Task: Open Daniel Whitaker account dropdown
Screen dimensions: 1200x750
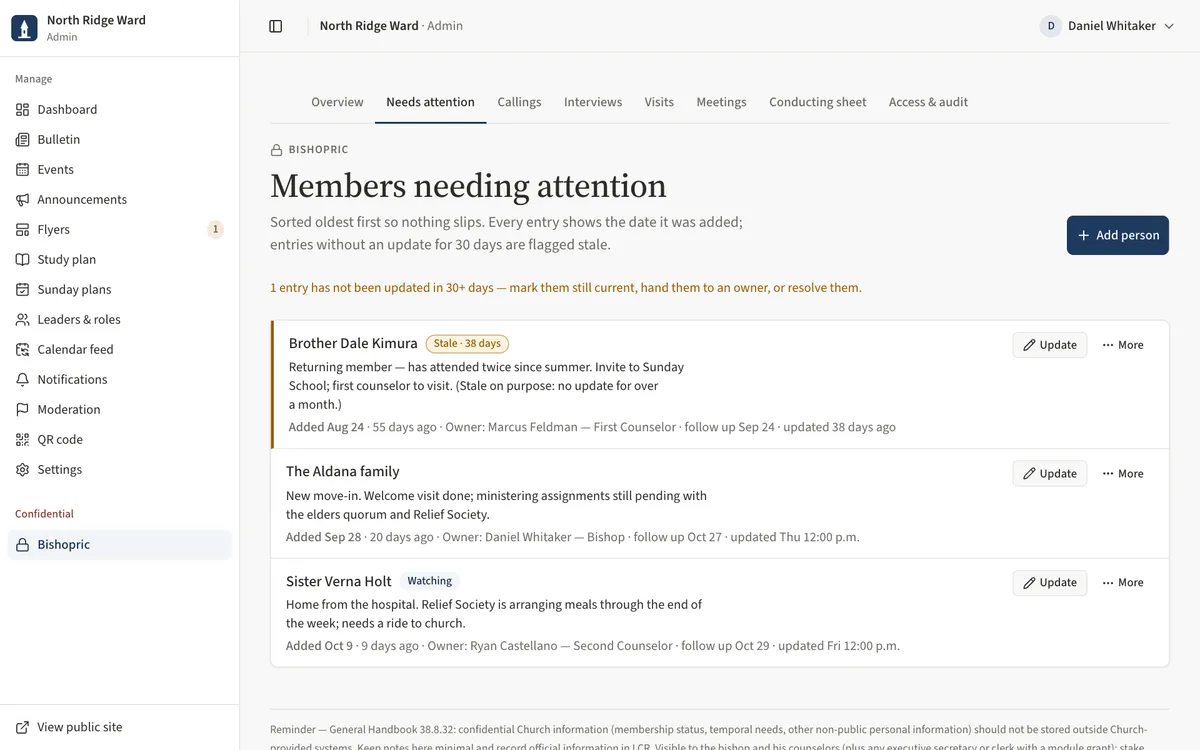Action: pyautogui.click(x=1107, y=26)
